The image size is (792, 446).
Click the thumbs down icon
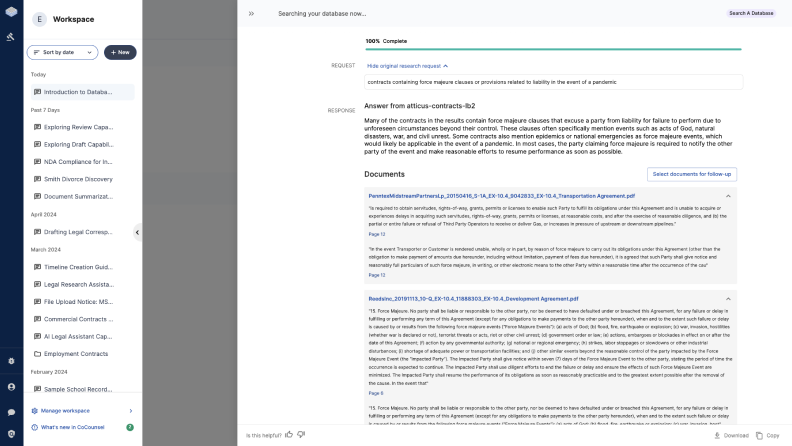click(x=301, y=434)
